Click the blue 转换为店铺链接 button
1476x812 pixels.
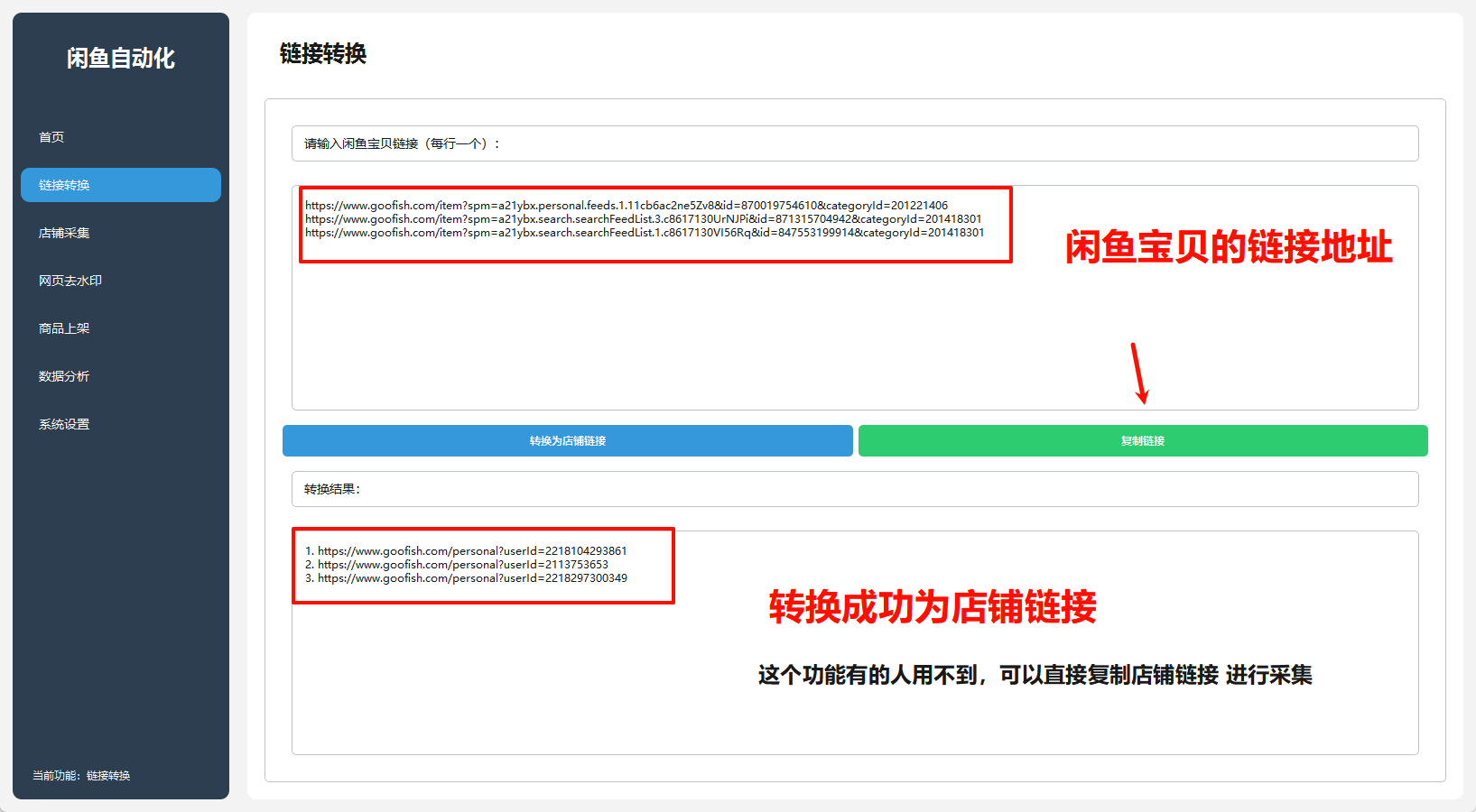pos(568,440)
